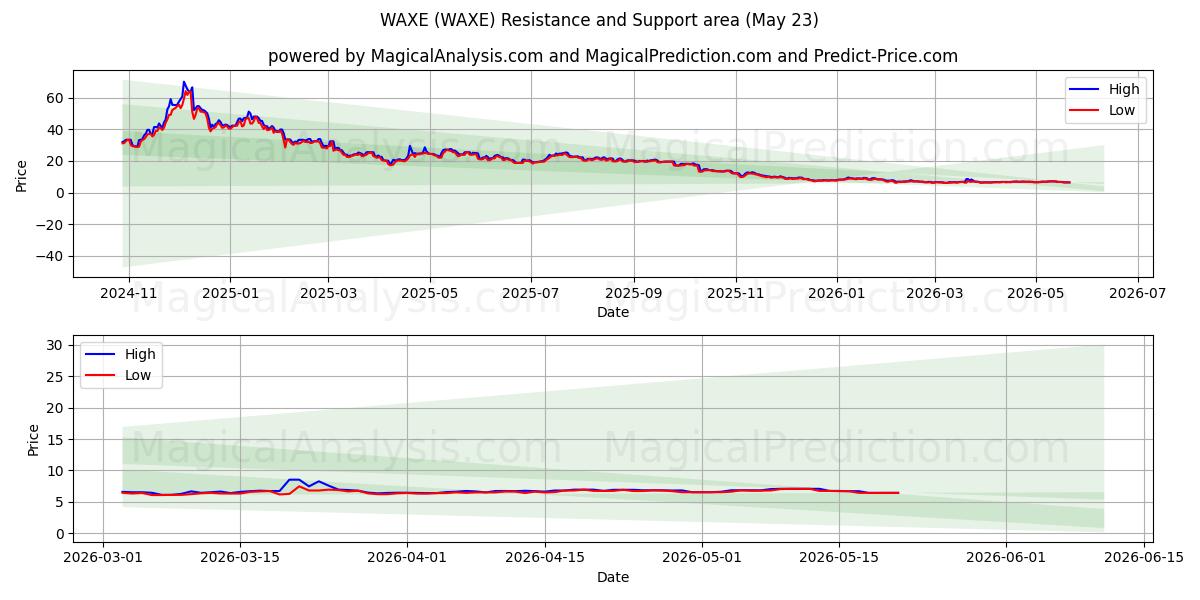Click the "2026-03-01" tick label
This screenshot has height=600, width=1200.
[103, 558]
